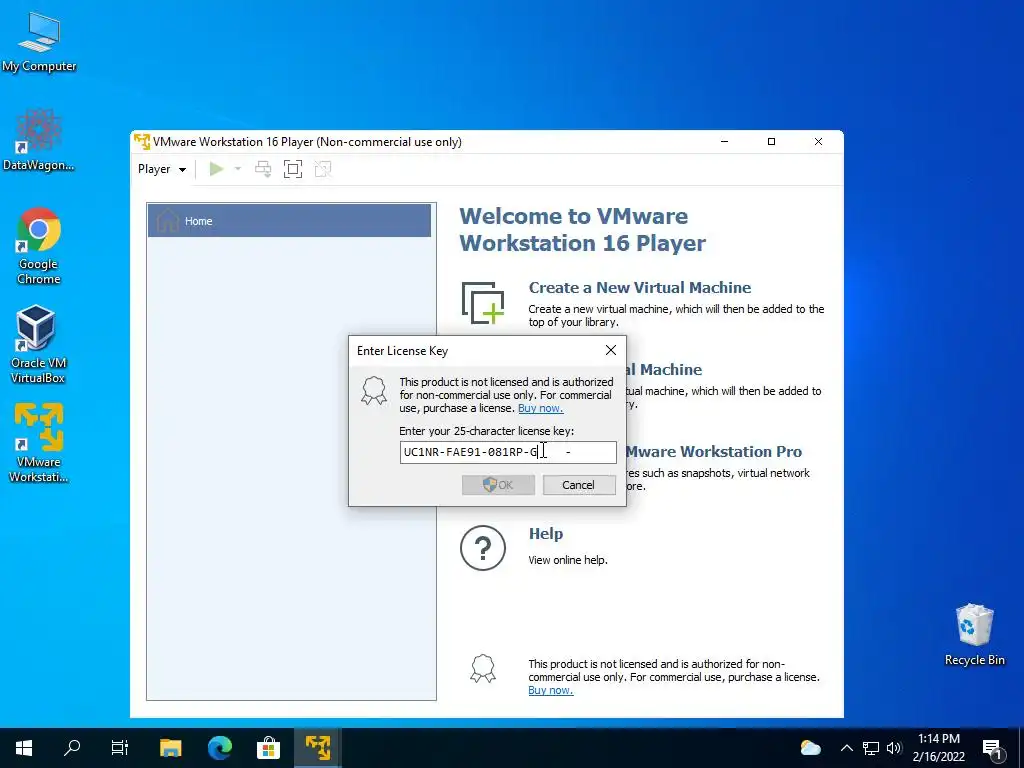
Task: Minimize the VMware Workstation Player window
Action: (724, 142)
